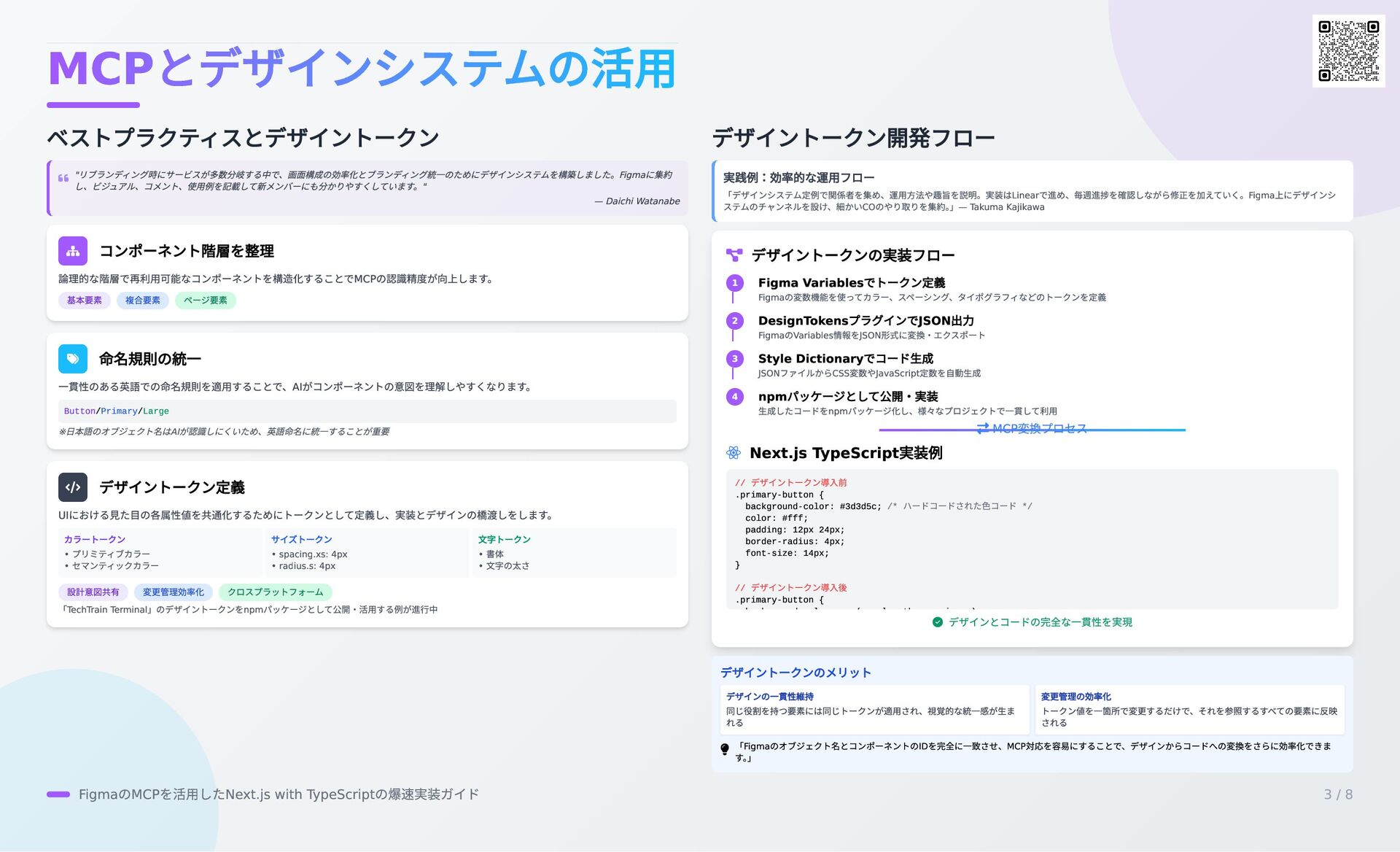Click step 4 circle for npm package
The image size is (1400, 852).
[735, 397]
